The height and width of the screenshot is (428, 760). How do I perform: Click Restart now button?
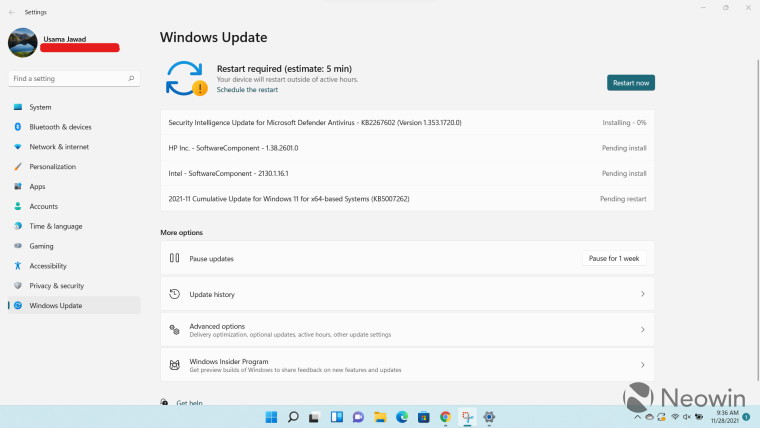(631, 83)
